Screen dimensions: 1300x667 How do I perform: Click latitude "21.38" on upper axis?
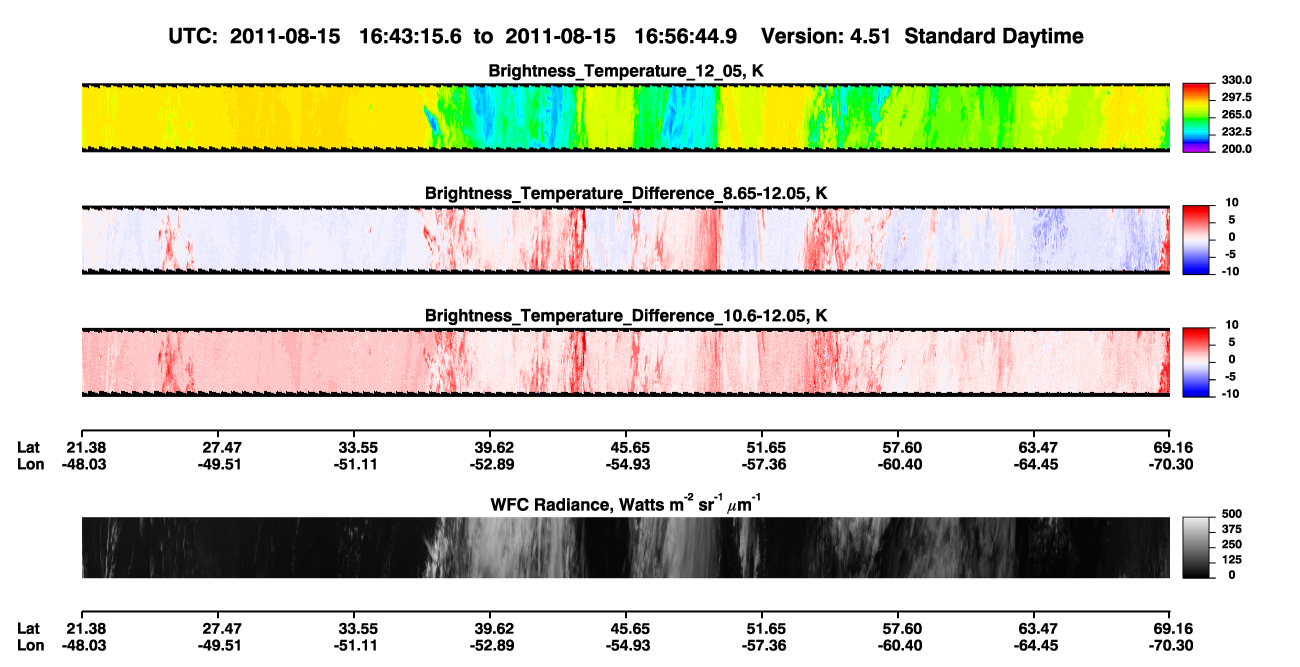(86, 448)
